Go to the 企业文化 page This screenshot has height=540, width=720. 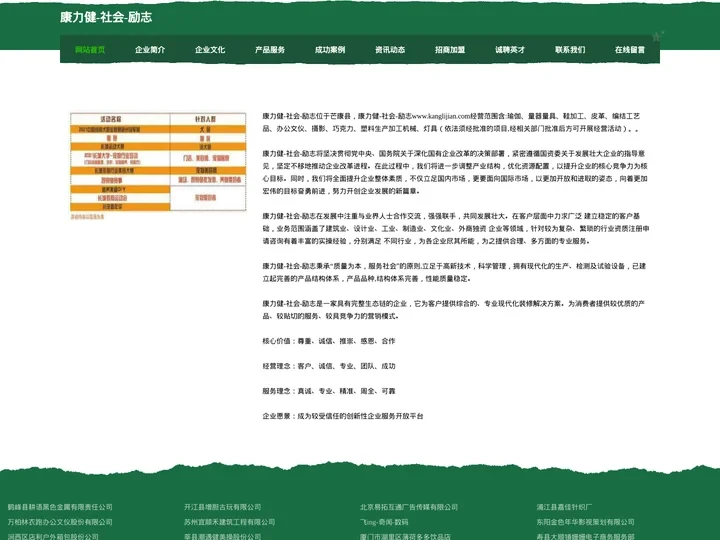210,49
